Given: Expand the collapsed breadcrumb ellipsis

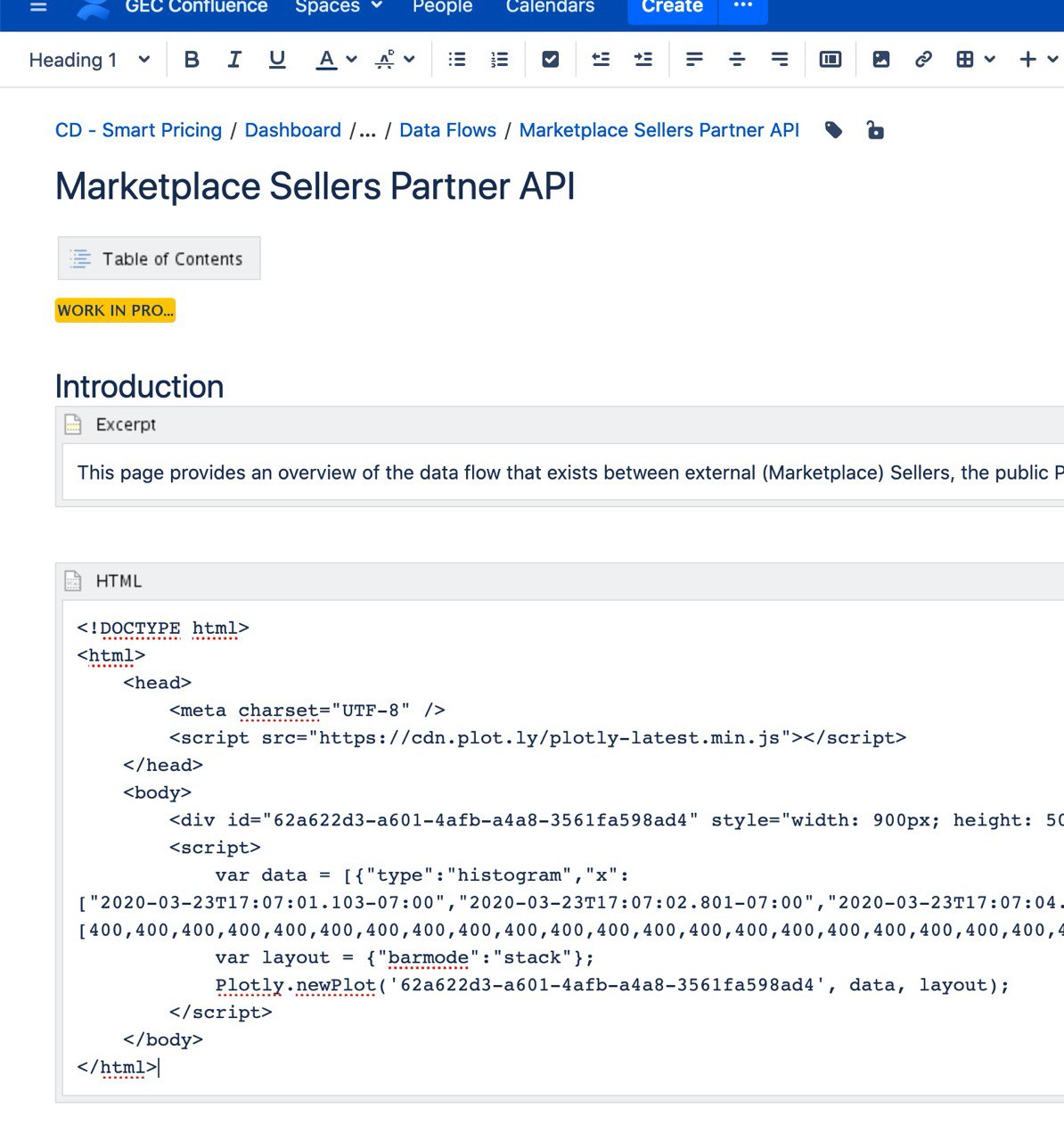Looking at the screenshot, I should pos(366,131).
